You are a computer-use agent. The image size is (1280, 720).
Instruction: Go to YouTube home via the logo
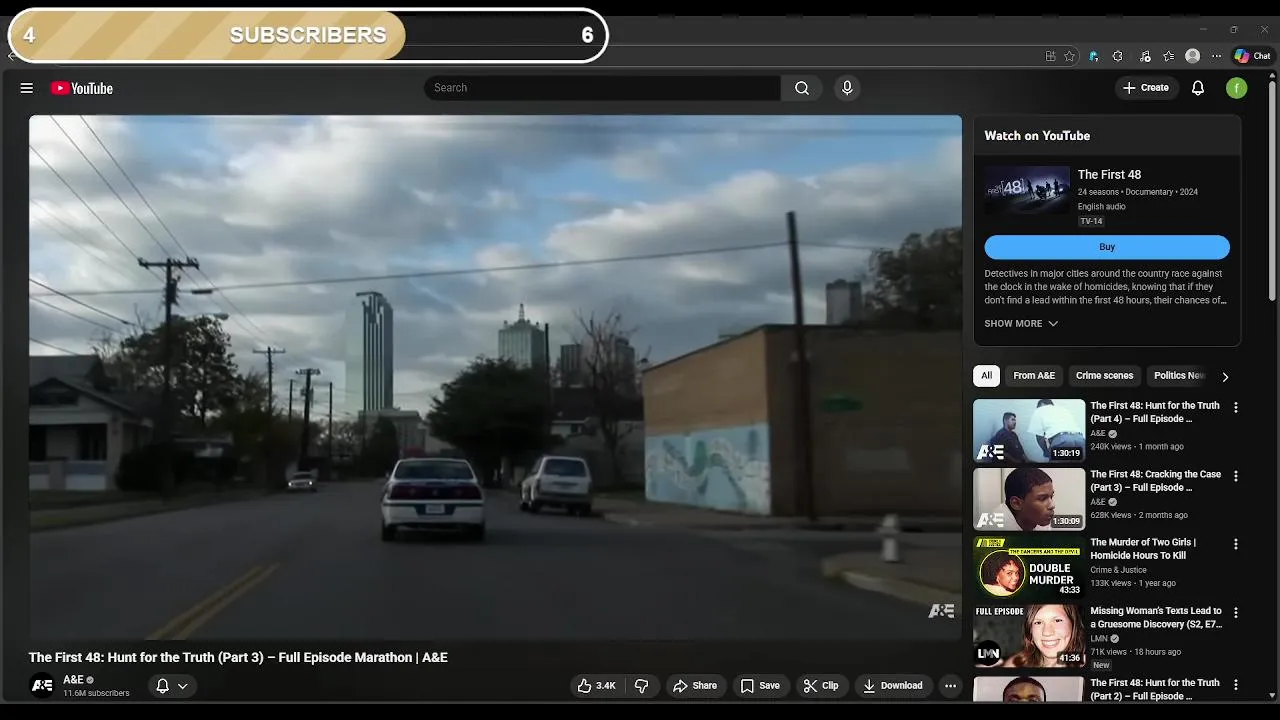pyautogui.click(x=82, y=88)
